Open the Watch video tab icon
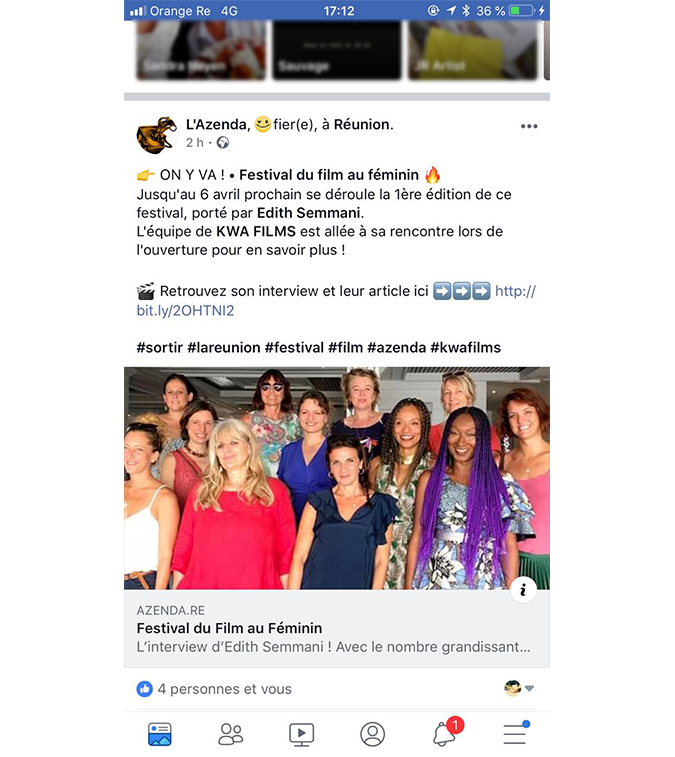 pos(301,734)
